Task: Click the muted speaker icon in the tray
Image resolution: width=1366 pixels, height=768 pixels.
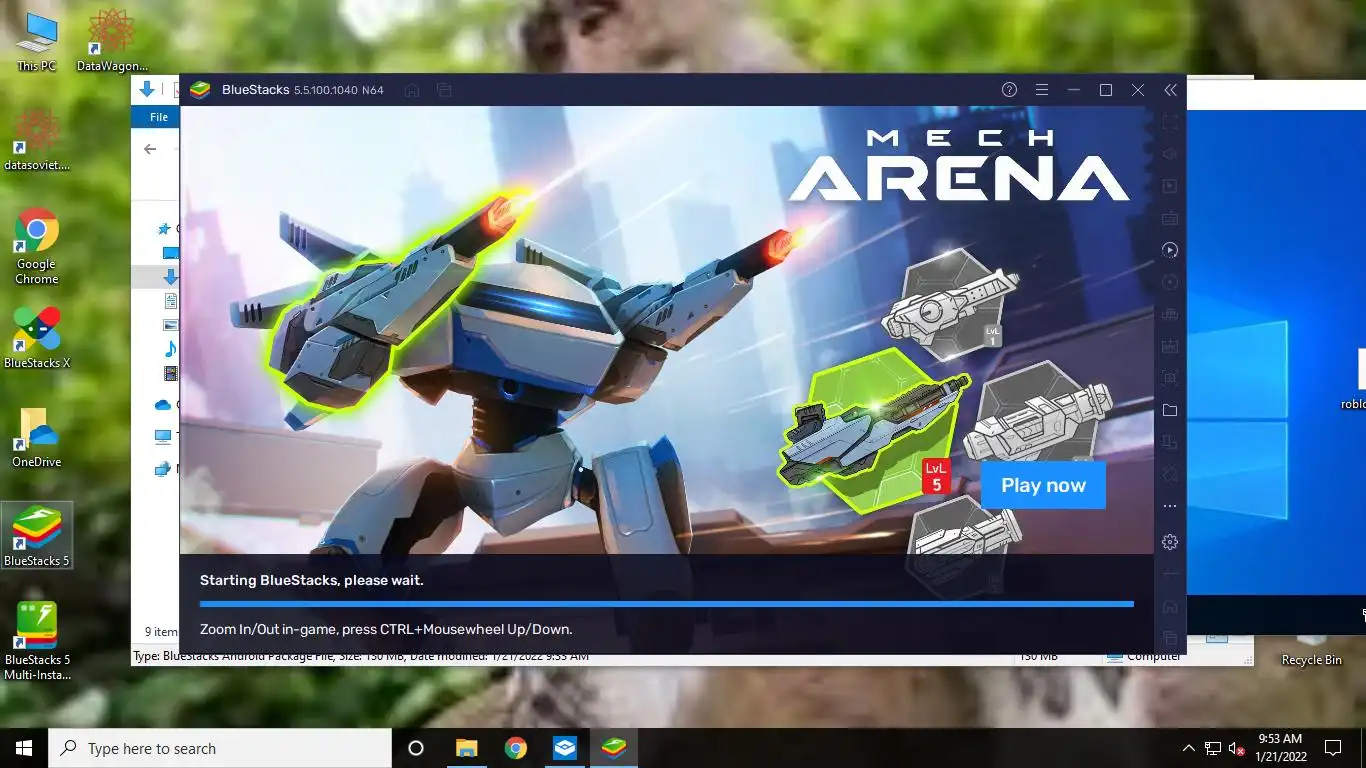Action: click(x=1237, y=748)
